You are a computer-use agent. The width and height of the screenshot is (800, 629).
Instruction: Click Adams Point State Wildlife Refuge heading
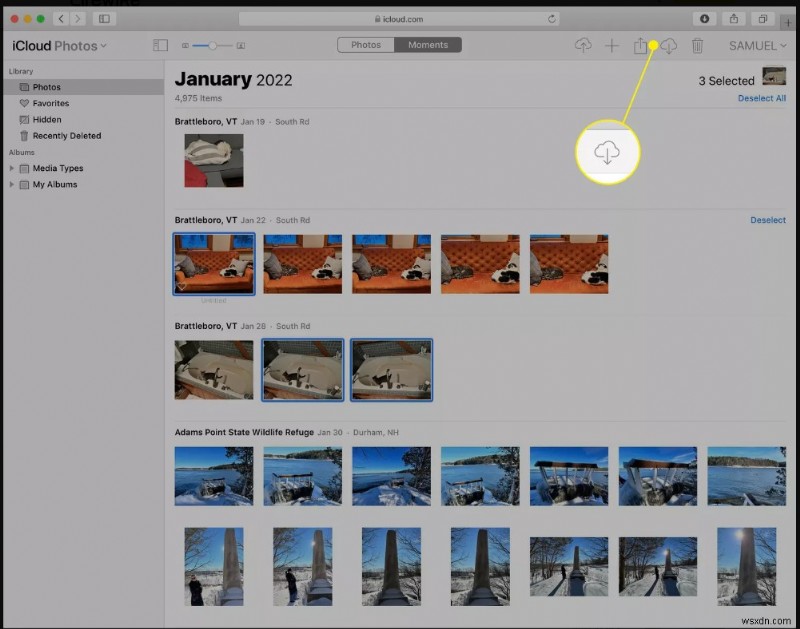coord(244,432)
